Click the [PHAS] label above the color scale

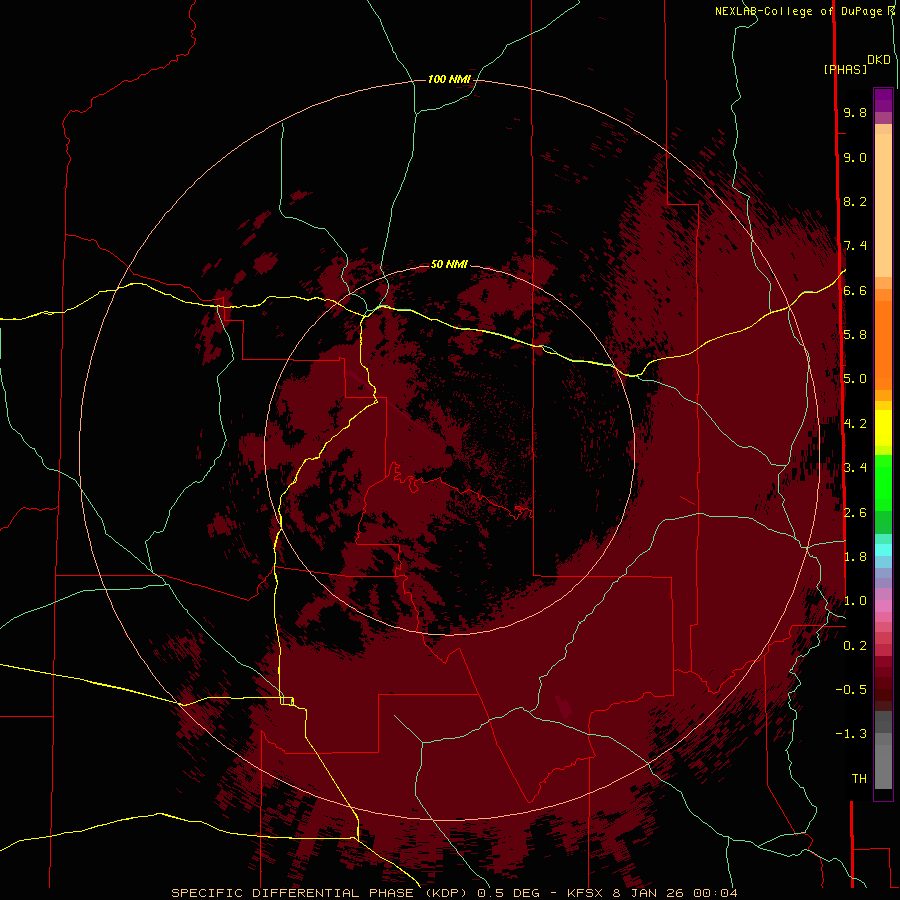point(845,69)
